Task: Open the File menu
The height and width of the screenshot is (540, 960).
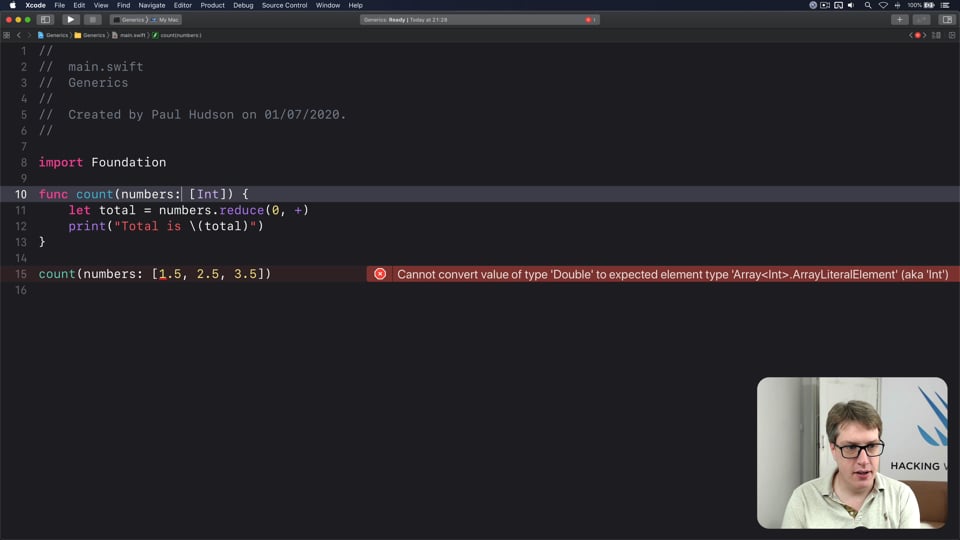Action: pos(59,5)
